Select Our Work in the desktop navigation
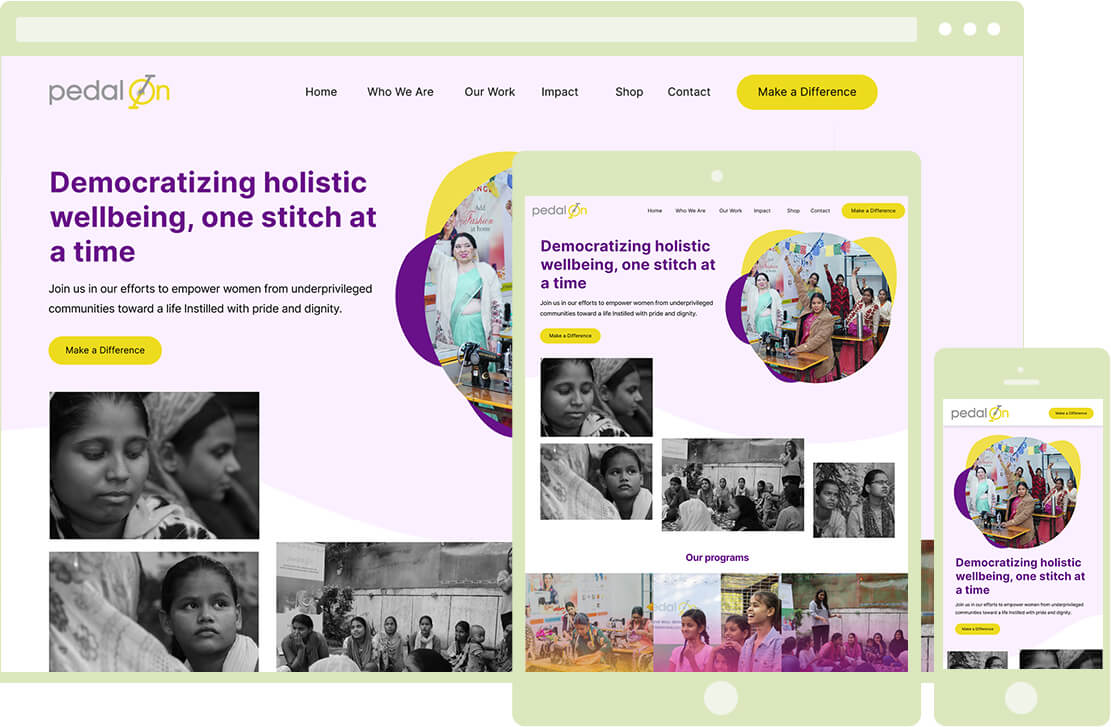Screen dimensions: 1111x727 point(489,92)
